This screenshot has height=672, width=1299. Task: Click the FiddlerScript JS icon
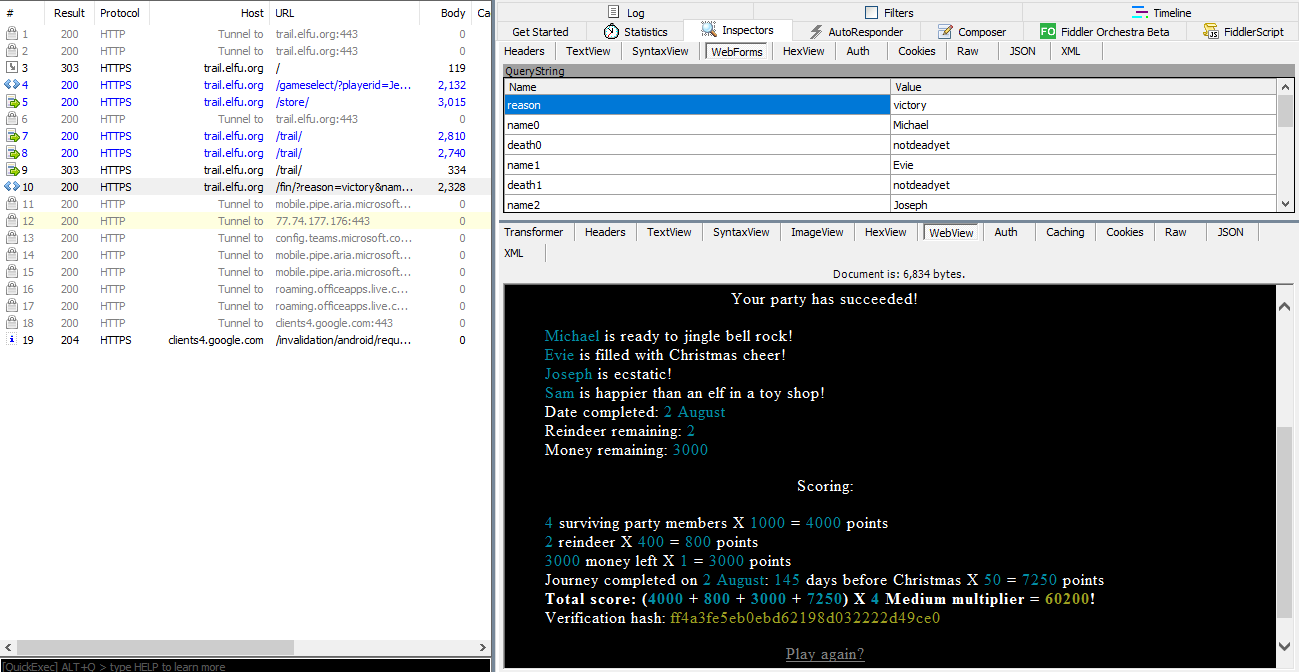(x=1212, y=32)
